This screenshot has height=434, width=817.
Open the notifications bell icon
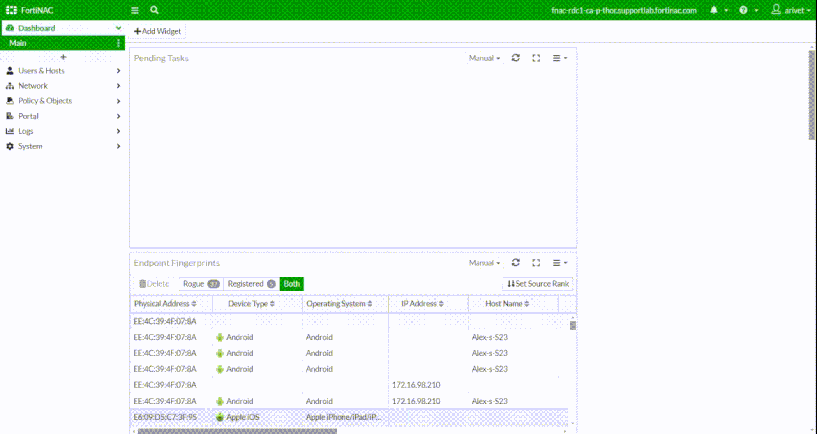pyautogui.click(x=714, y=10)
